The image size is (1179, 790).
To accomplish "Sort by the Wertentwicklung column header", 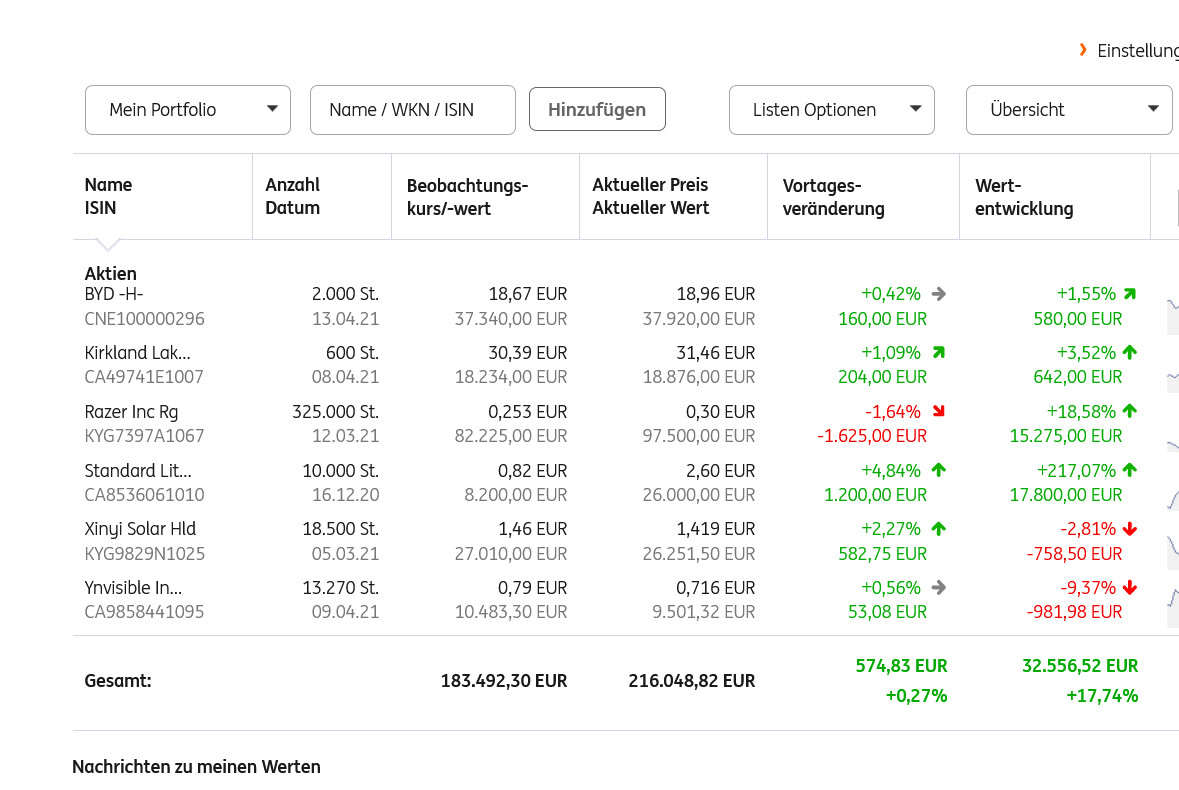I will pos(1024,197).
